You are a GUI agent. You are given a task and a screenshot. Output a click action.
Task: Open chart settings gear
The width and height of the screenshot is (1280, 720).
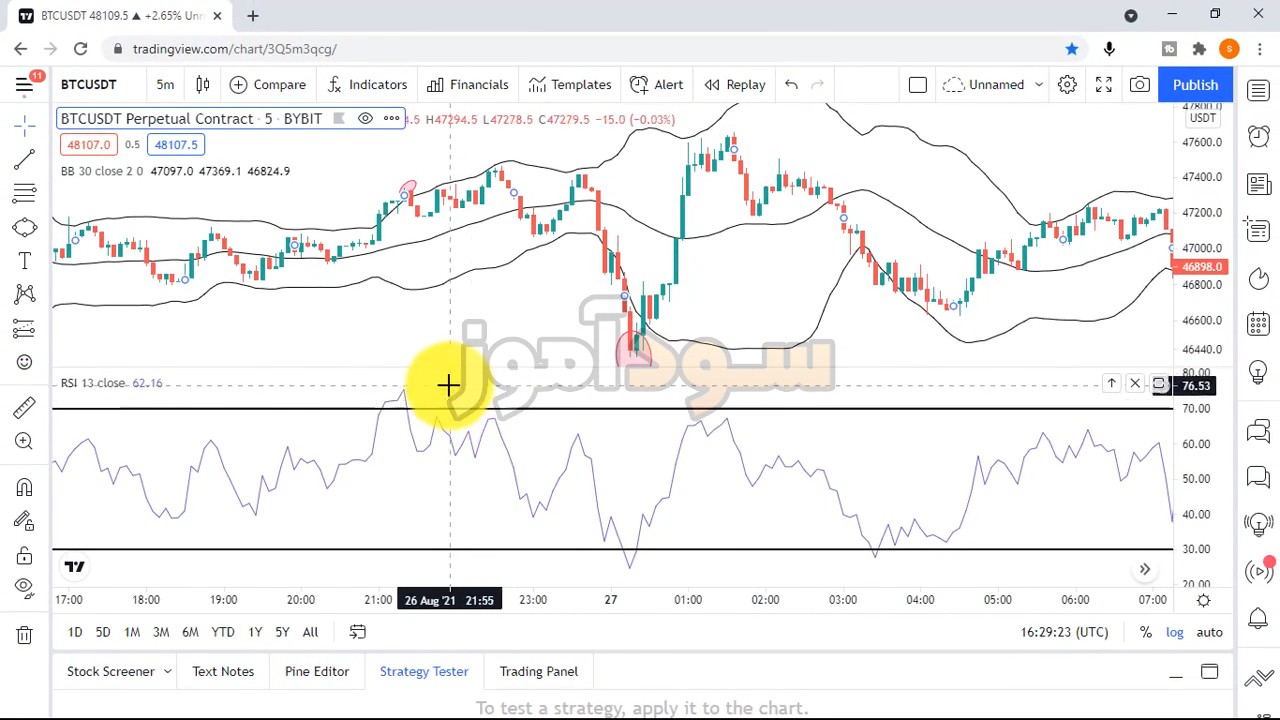pyautogui.click(x=1068, y=85)
